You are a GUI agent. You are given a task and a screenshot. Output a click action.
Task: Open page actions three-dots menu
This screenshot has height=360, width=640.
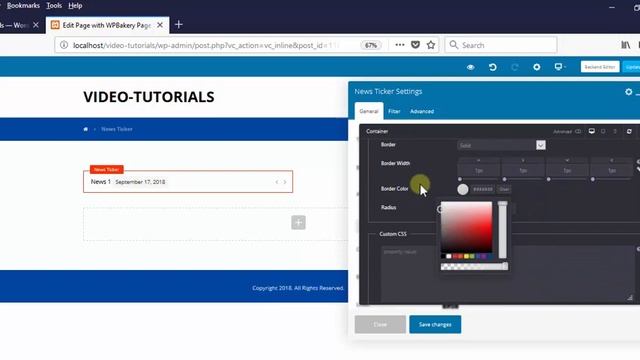point(400,45)
